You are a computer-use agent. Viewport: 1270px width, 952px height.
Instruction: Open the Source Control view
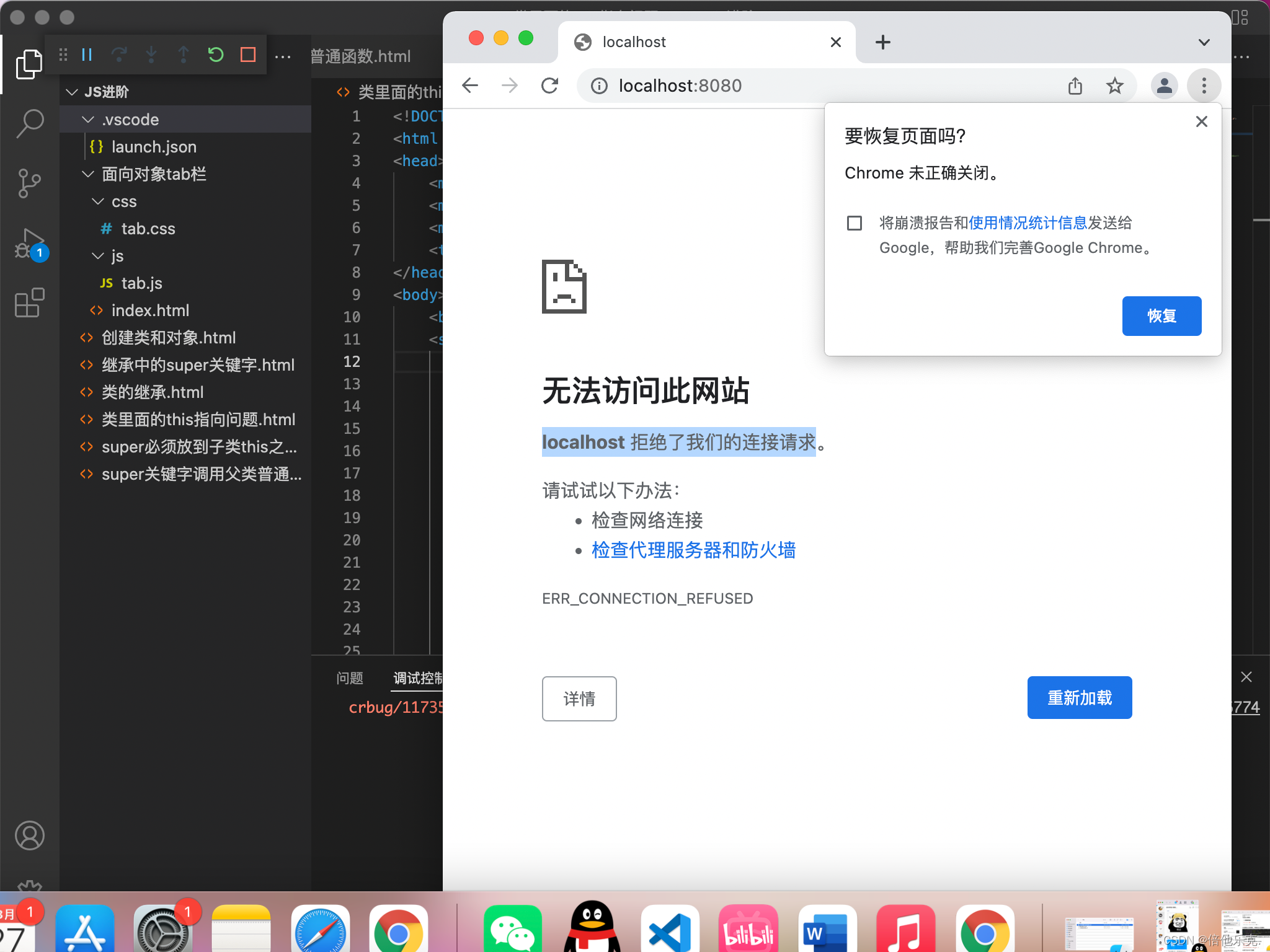coord(29,183)
